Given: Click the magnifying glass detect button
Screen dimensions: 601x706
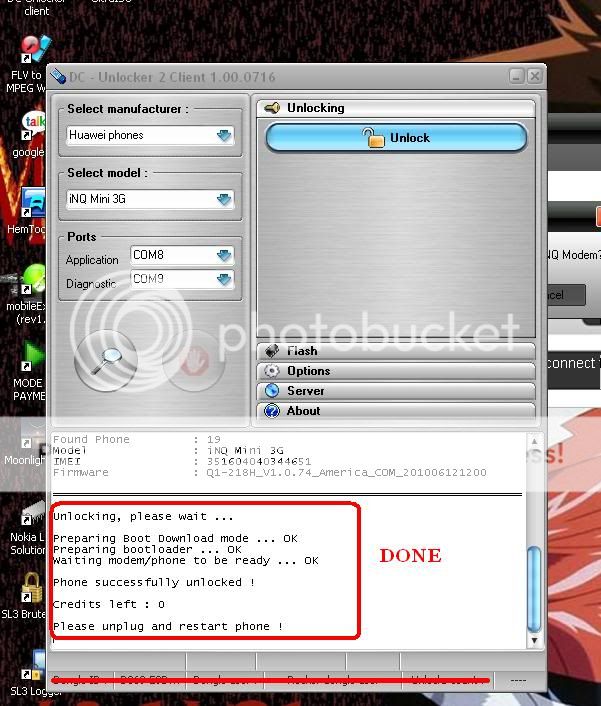Looking at the screenshot, I should (106, 361).
